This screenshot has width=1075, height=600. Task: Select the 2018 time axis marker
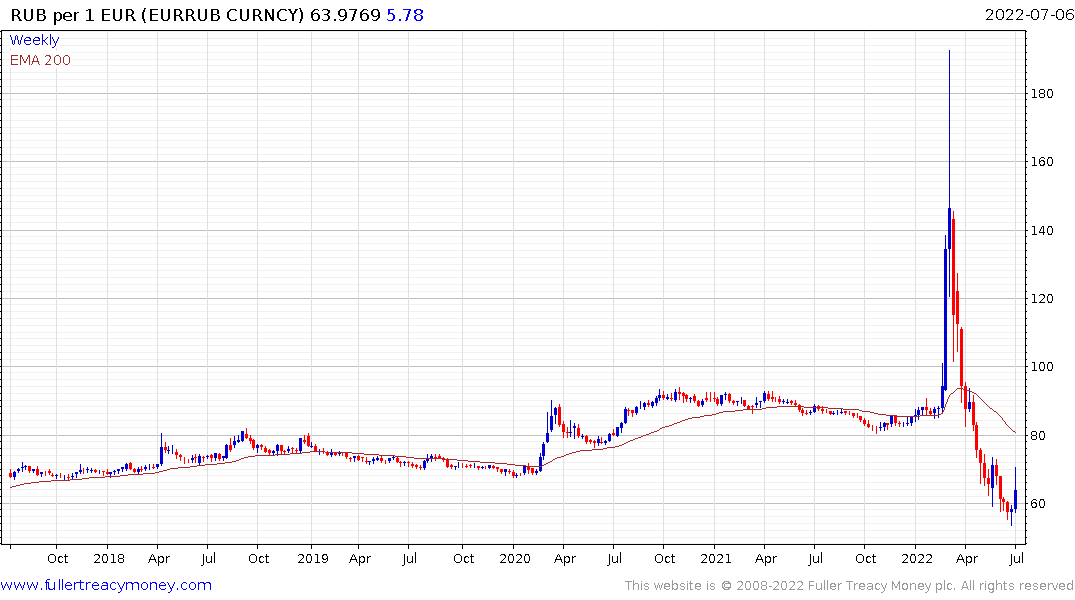point(109,558)
